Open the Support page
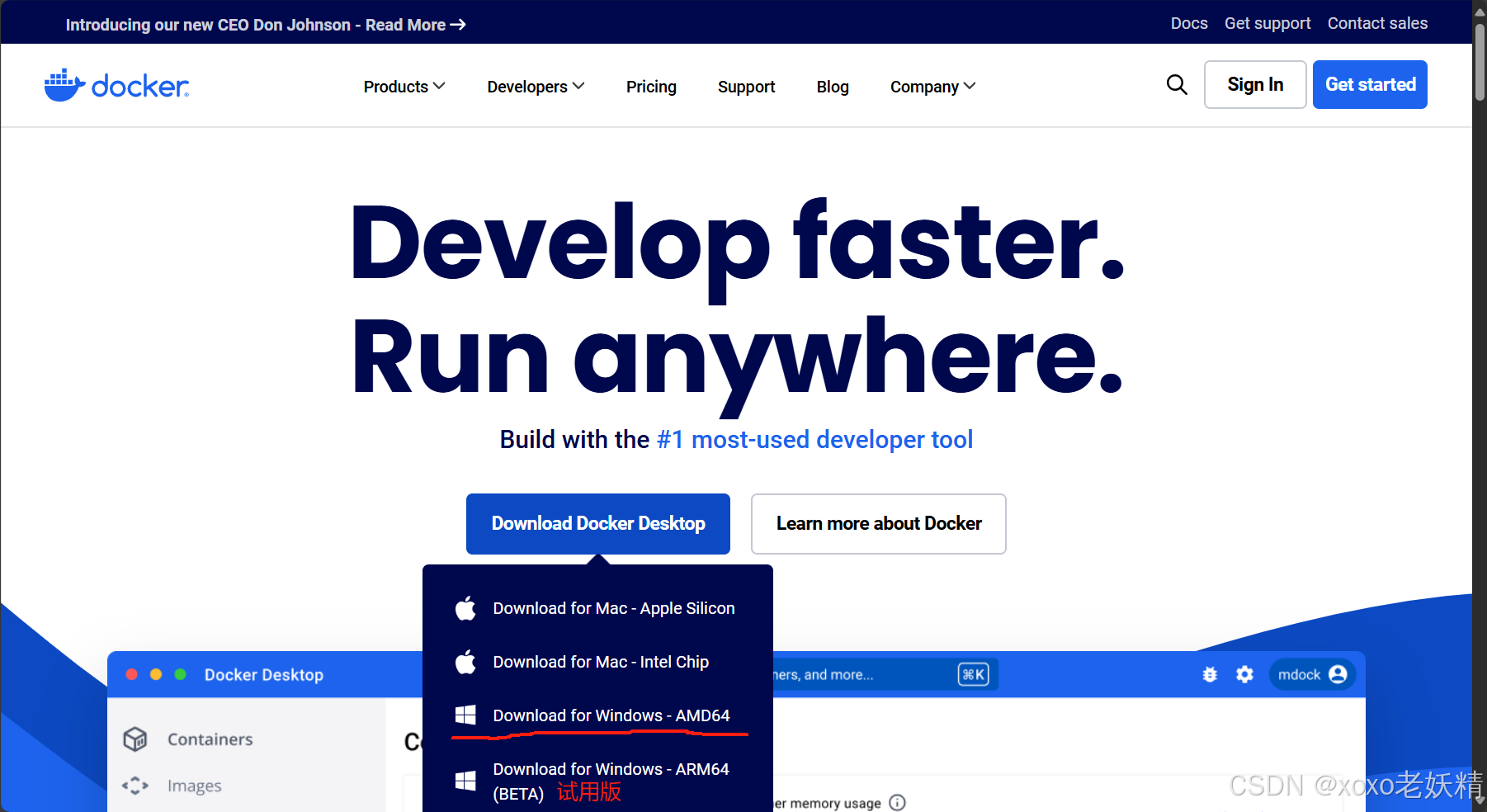The height and width of the screenshot is (812, 1487). (746, 87)
